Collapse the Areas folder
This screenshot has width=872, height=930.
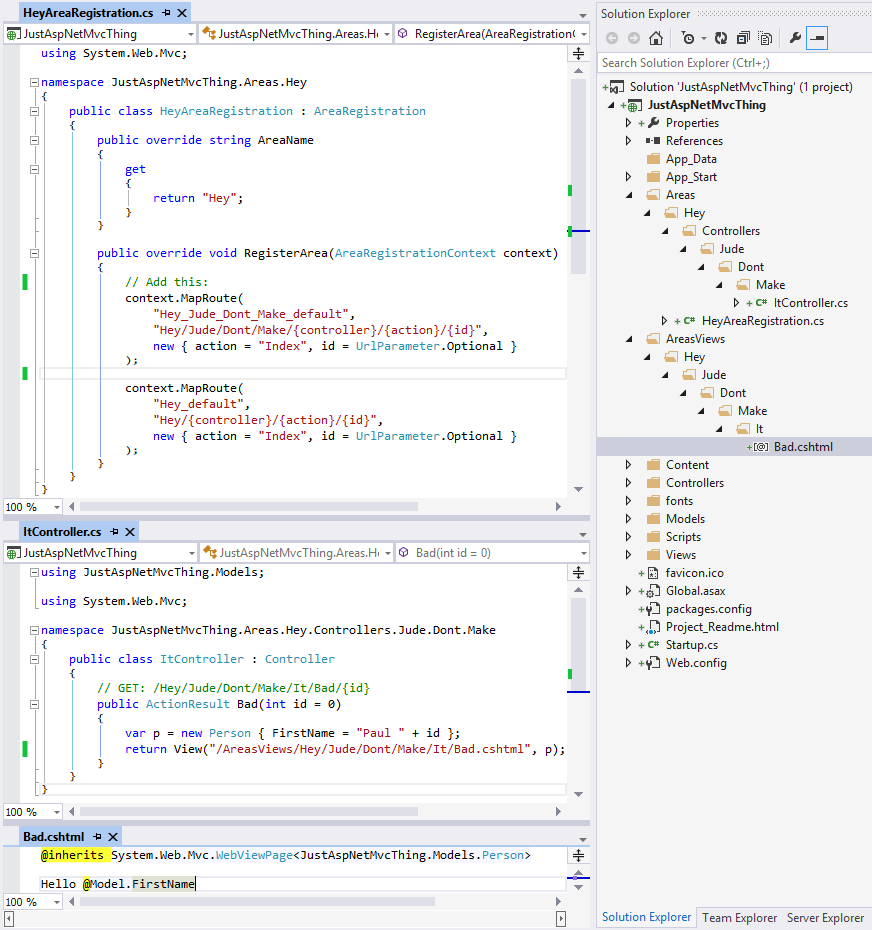pos(629,195)
